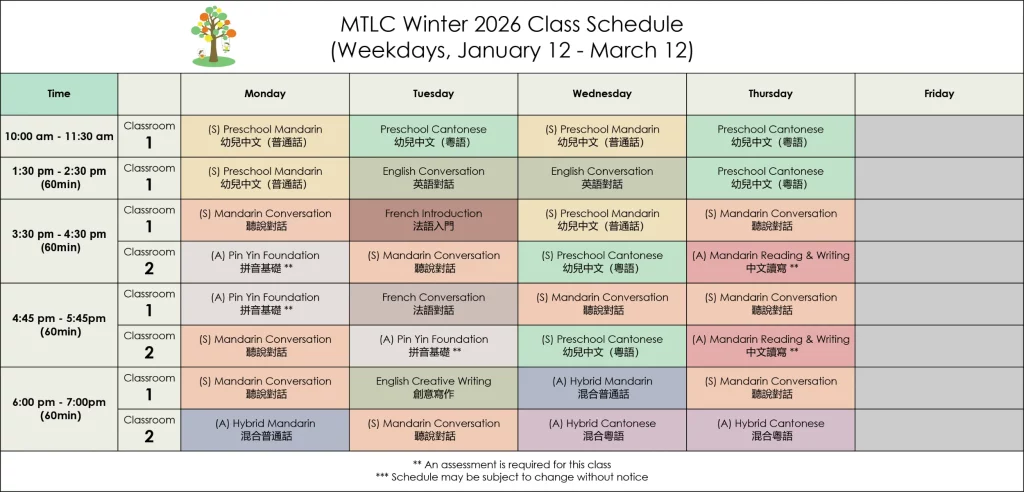Image resolution: width=1024 pixels, height=492 pixels.
Task: Click the Time header cell
Action: click(x=59, y=94)
